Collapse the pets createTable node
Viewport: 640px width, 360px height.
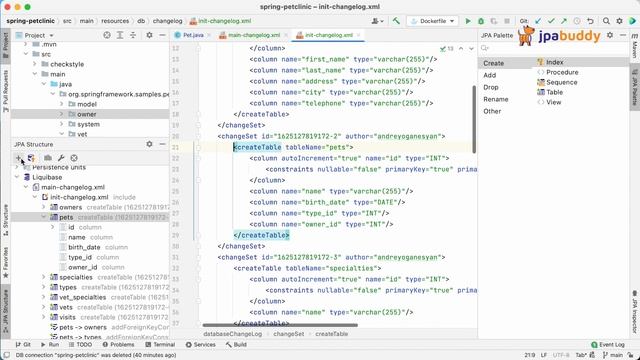click(44, 217)
